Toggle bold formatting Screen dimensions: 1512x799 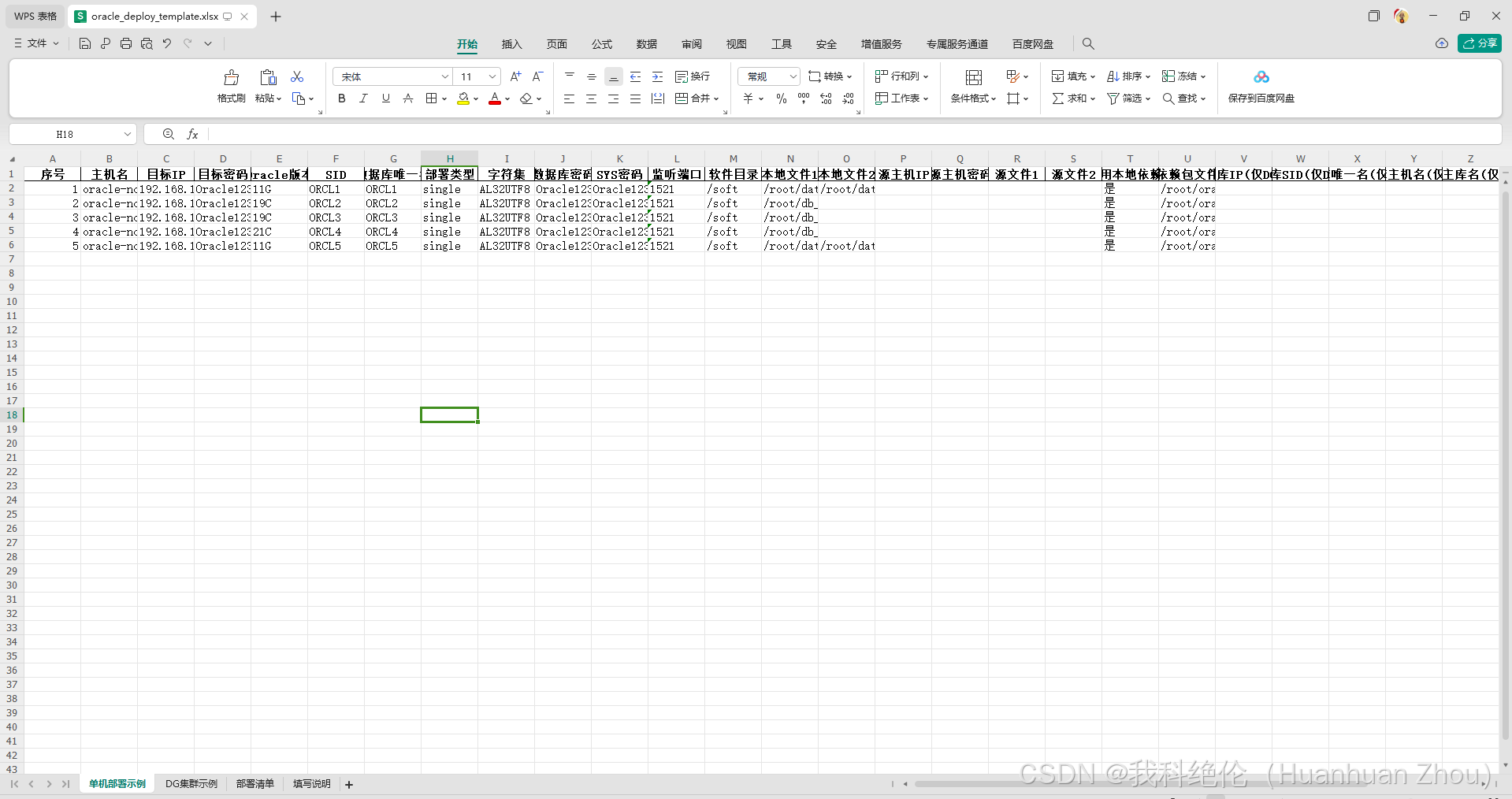(341, 98)
